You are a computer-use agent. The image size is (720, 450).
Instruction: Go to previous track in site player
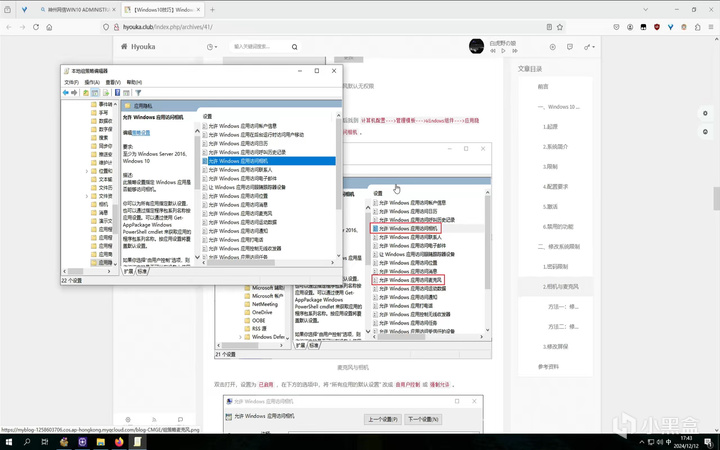point(493,51)
